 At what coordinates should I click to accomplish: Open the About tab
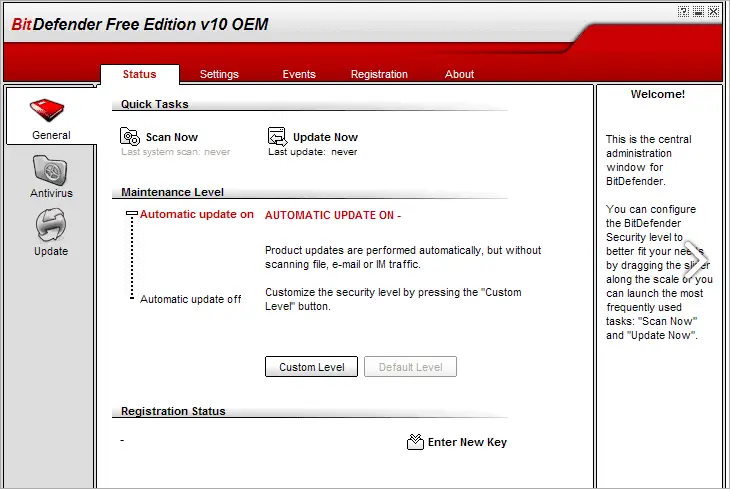coord(460,75)
